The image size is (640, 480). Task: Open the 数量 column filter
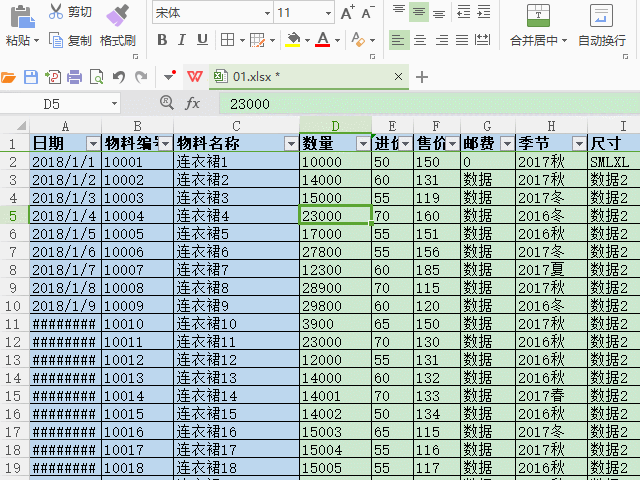pos(363,144)
